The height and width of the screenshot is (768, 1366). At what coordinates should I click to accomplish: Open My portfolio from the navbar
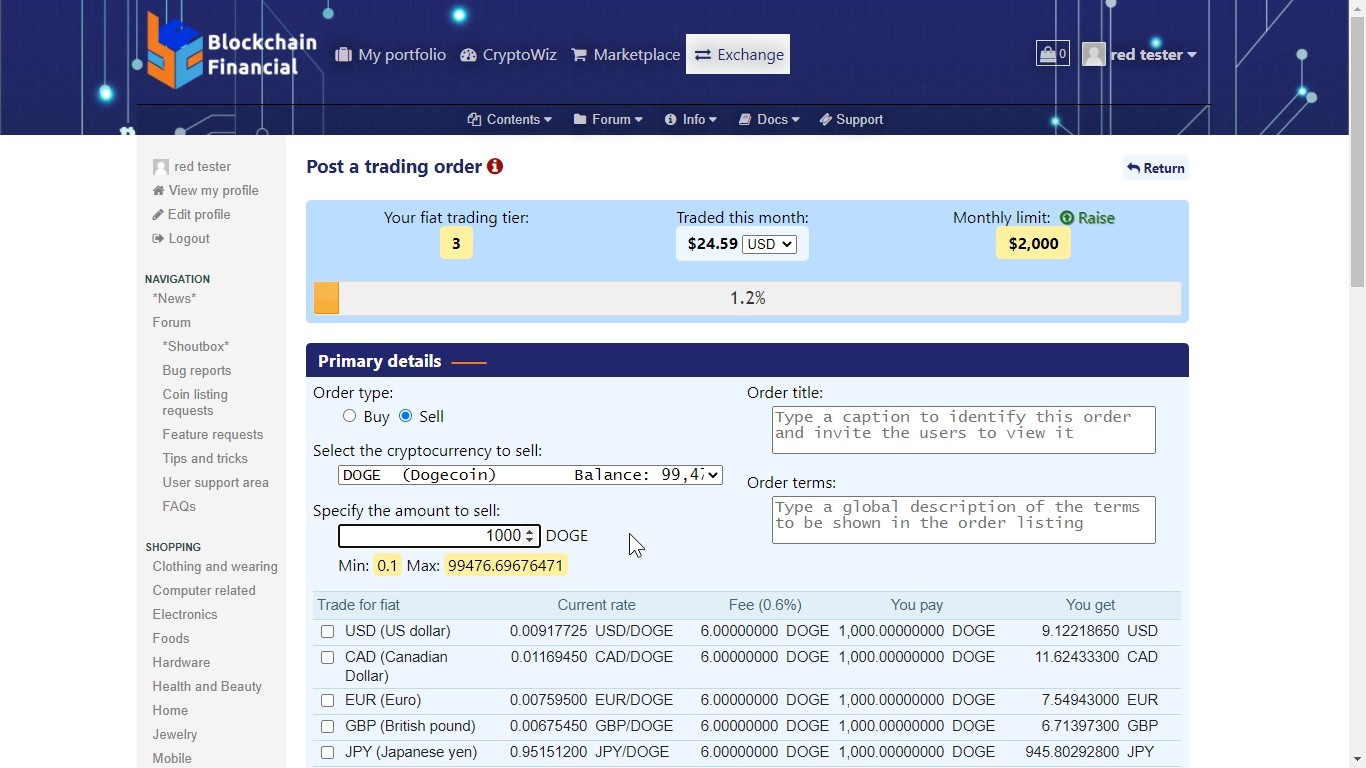tap(391, 55)
